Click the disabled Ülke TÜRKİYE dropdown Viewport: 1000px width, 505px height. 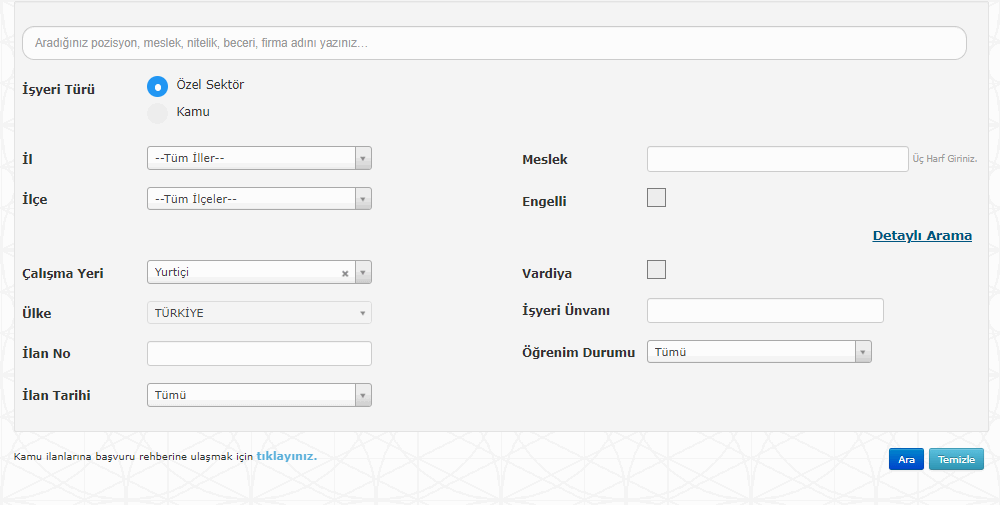click(x=259, y=313)
